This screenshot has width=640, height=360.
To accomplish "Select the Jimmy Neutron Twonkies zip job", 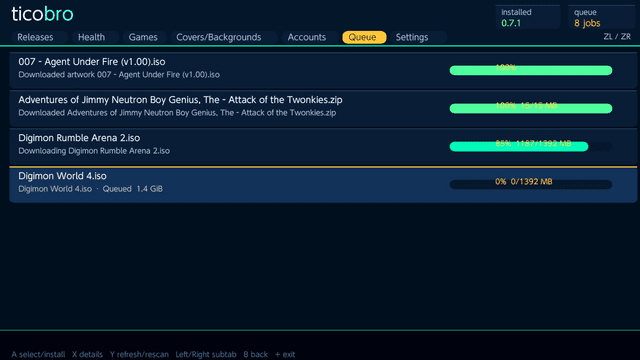I will click(x=323, y=108).
